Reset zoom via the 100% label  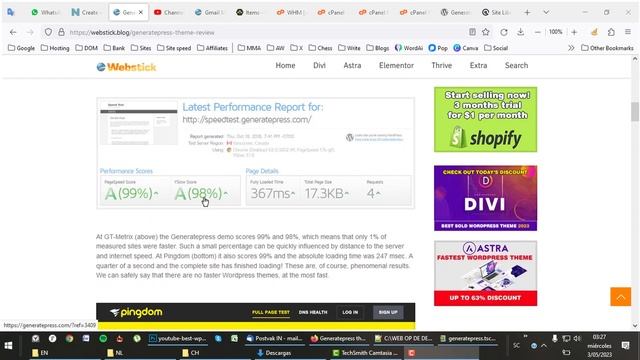click(556, 32)
